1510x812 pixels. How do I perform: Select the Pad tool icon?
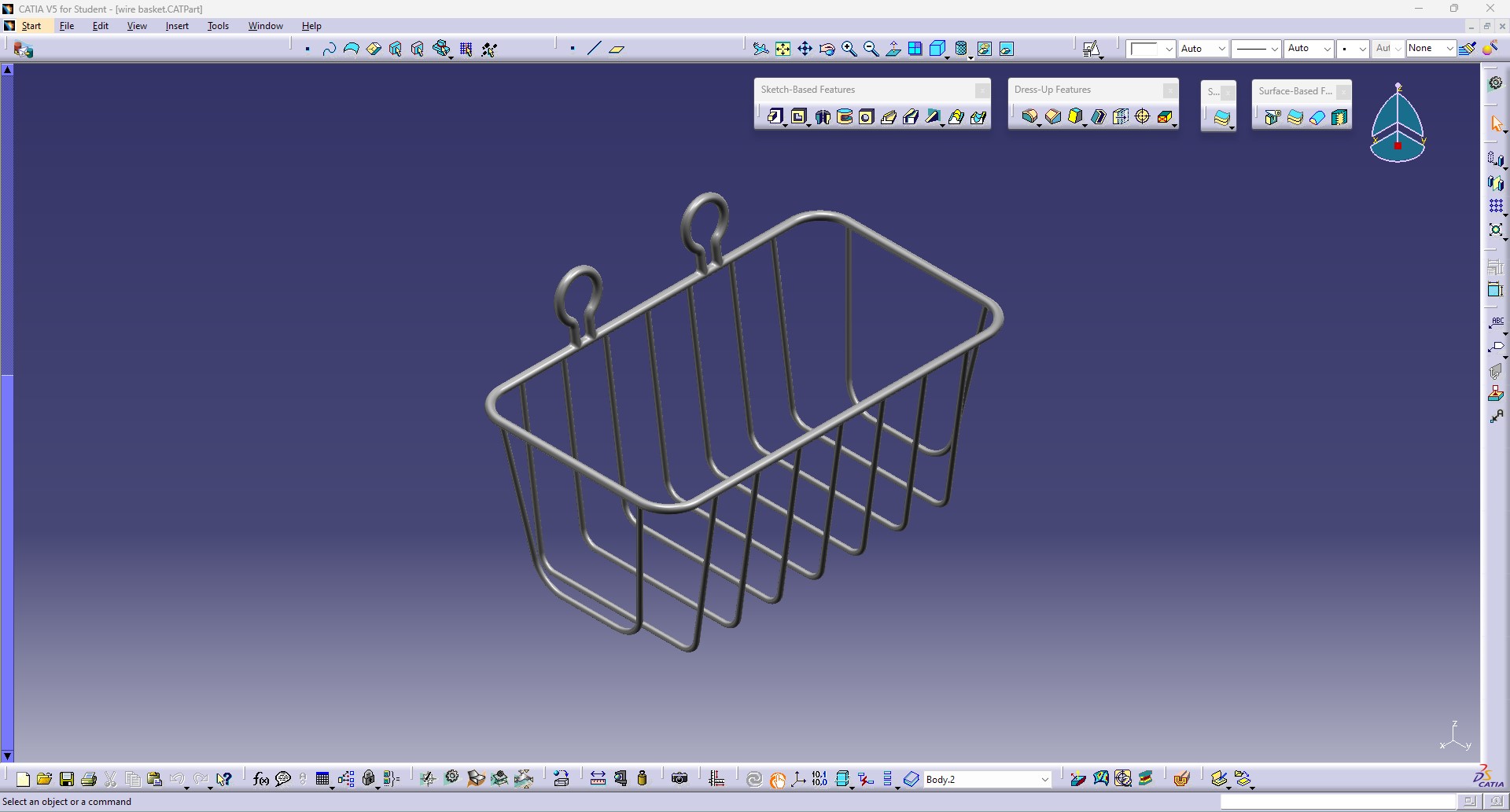(x=775, y=117)
